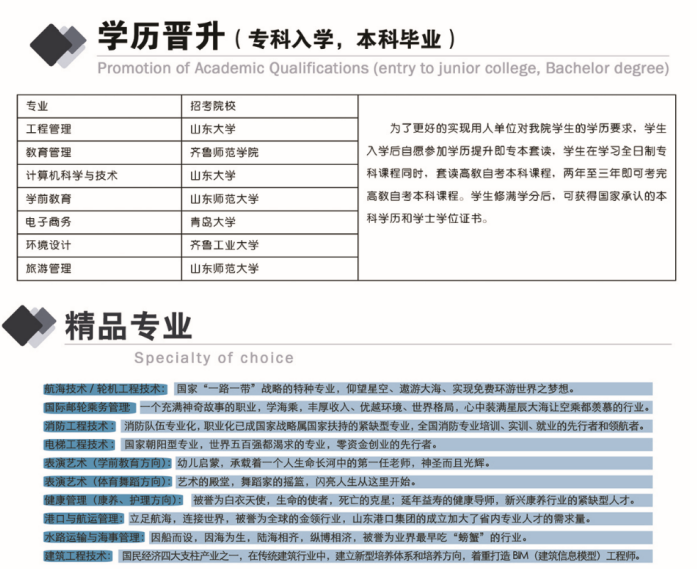Select the 工程管理 table cell

click(x=48, y=129)
